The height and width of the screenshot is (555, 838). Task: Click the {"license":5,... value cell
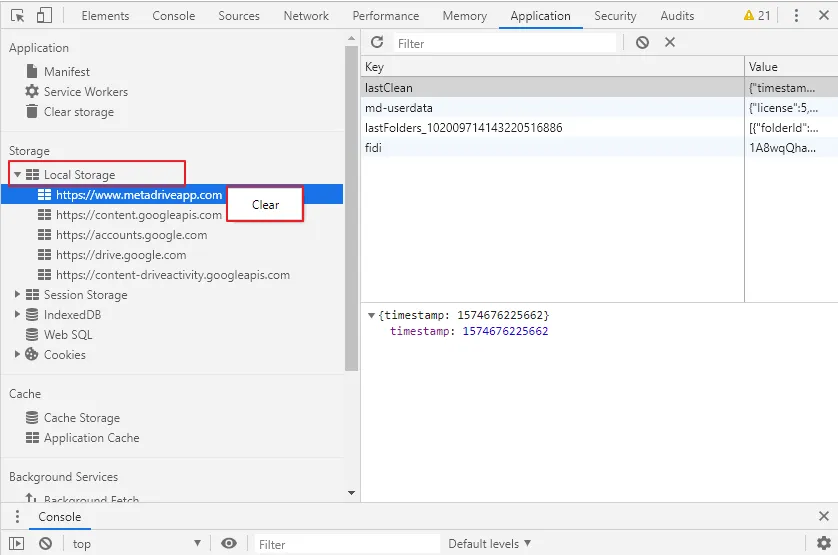click(x=791, y=108)
